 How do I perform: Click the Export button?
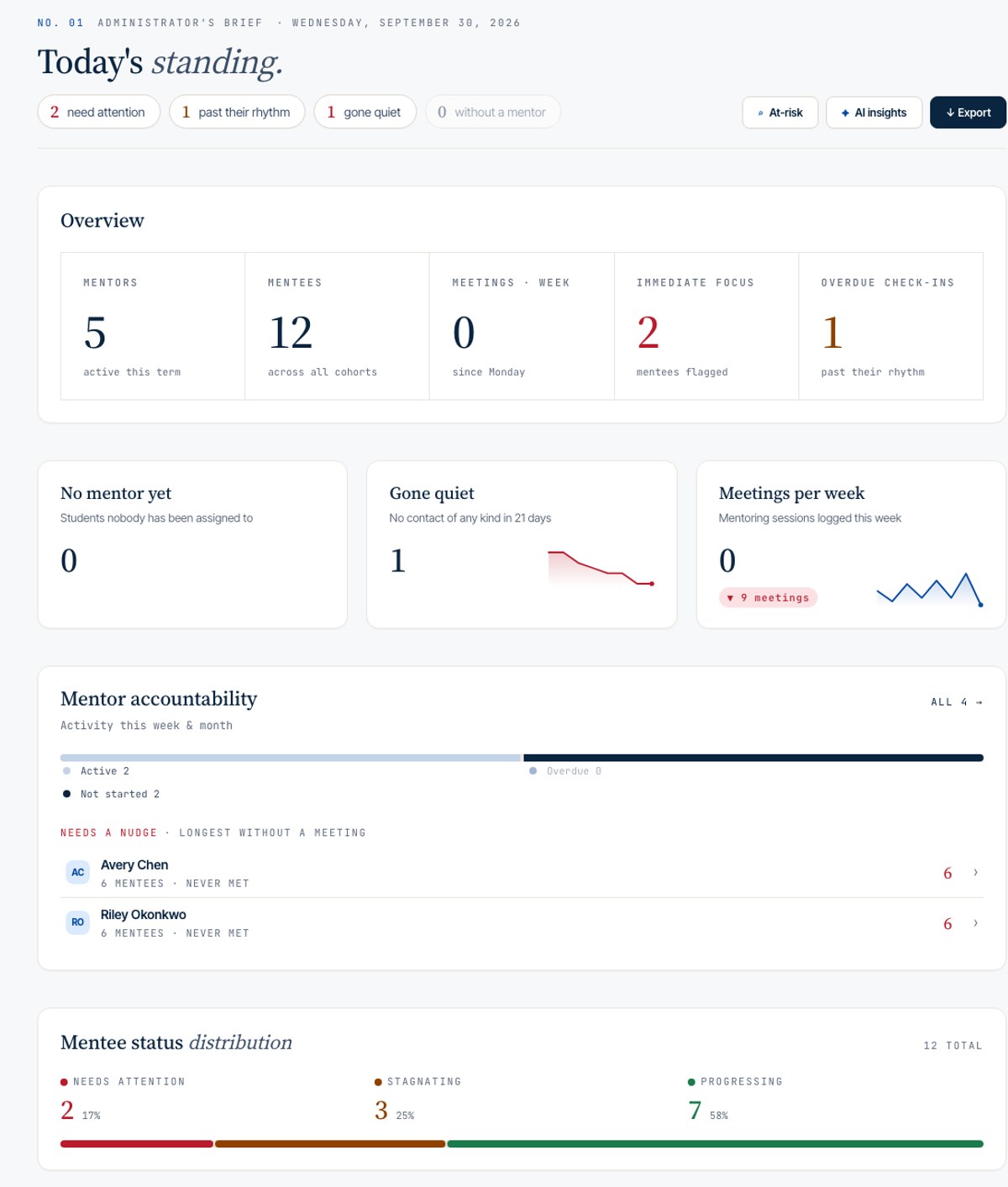pyautogui.click(x=968, y=113)
